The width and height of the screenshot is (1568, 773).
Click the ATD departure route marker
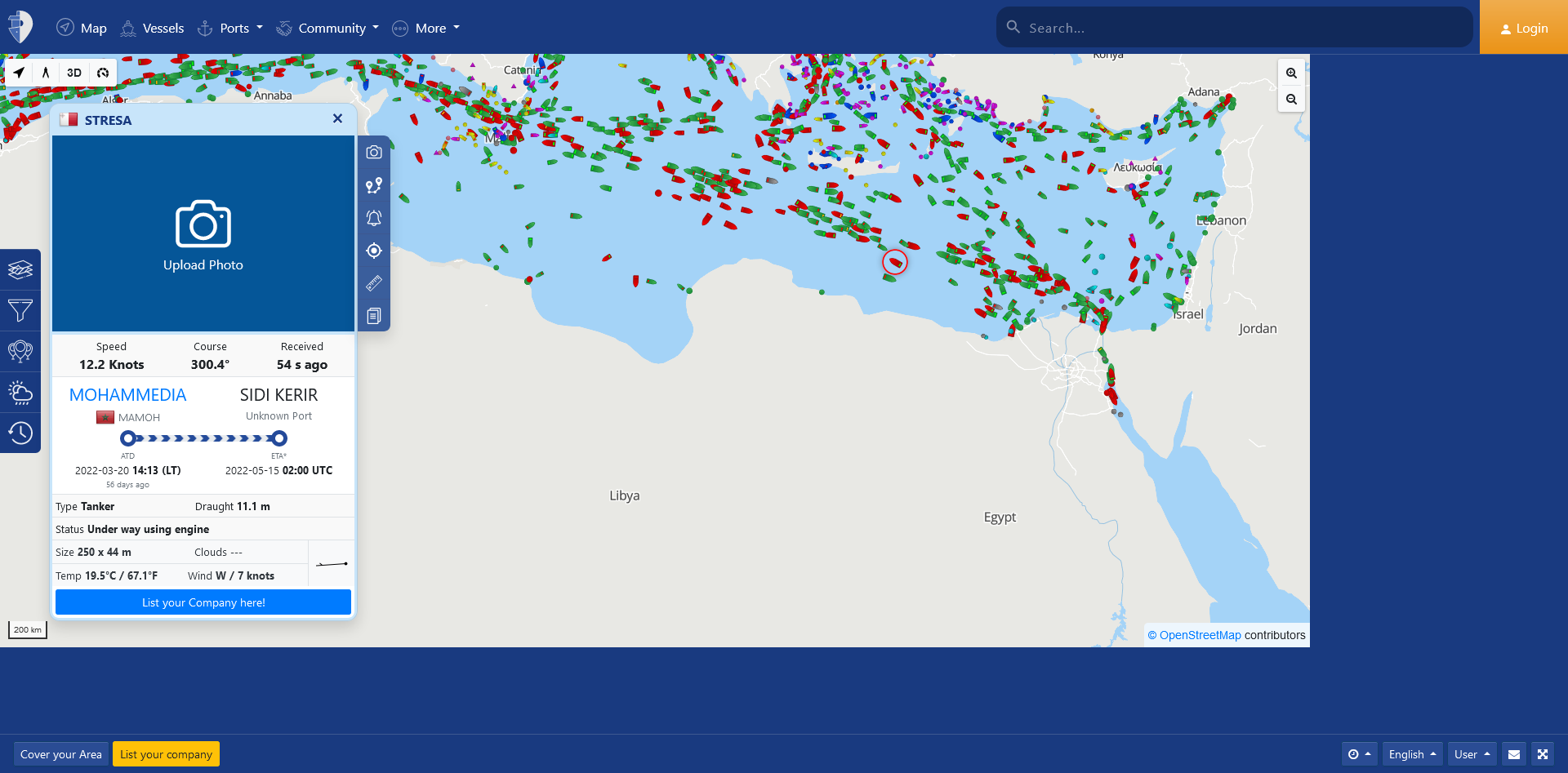pos(128,438)
